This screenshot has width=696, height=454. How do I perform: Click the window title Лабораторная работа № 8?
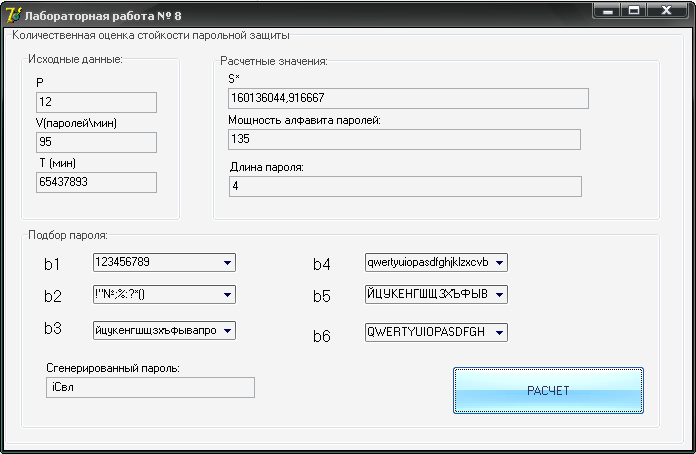pyautogui.click(x=103, y=16)
